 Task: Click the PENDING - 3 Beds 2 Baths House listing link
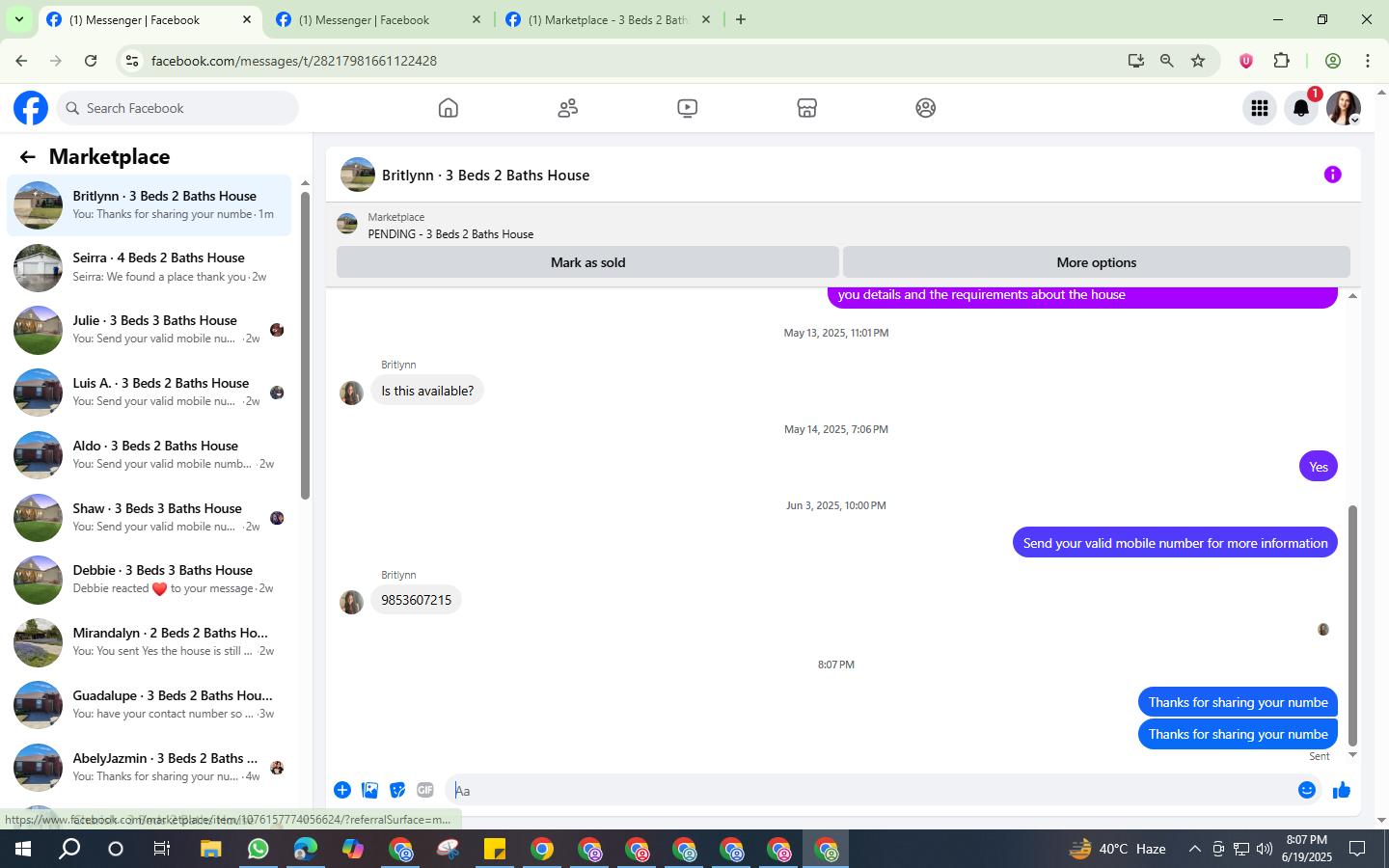pos(450,234)
